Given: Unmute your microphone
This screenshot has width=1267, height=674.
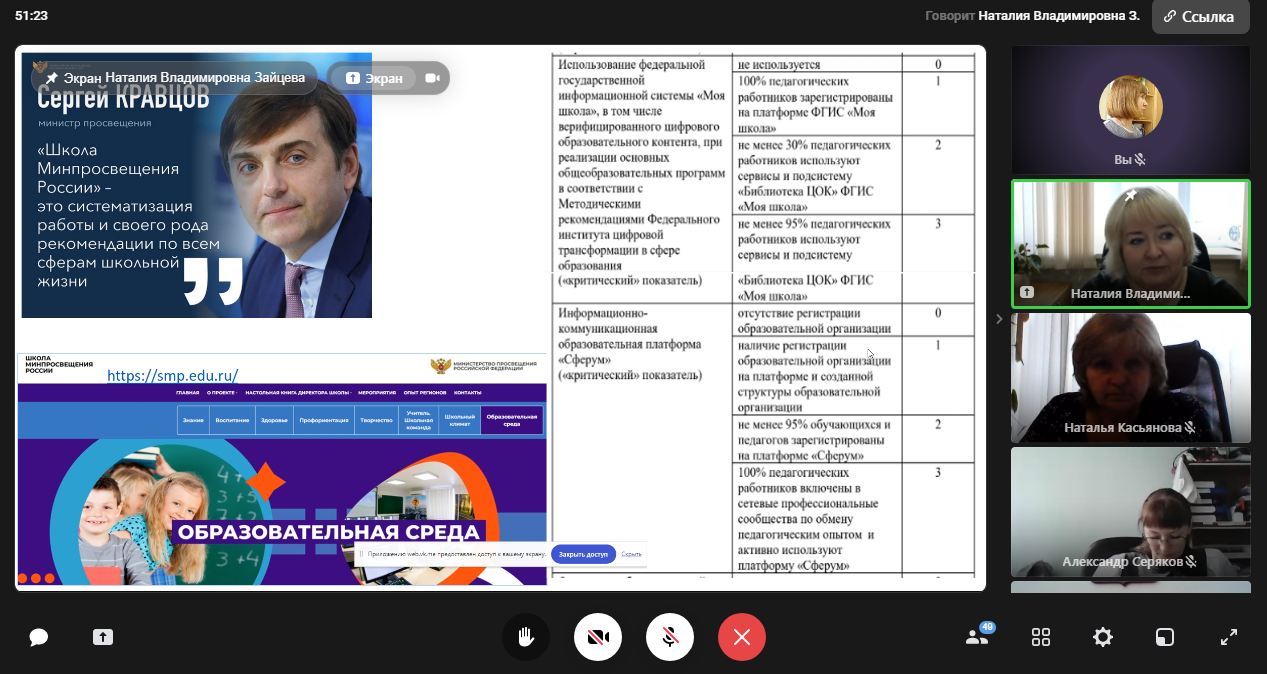Looking at the screenshot, I should [x=670, y=637].
